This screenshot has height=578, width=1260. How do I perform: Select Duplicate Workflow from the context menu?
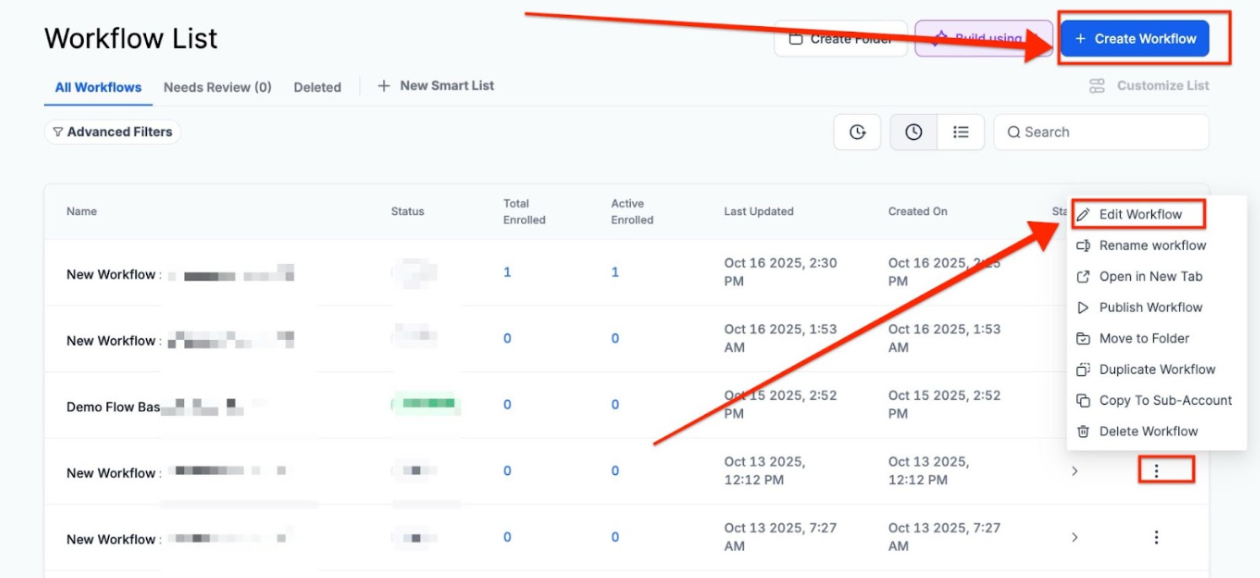pos(1156,369)
